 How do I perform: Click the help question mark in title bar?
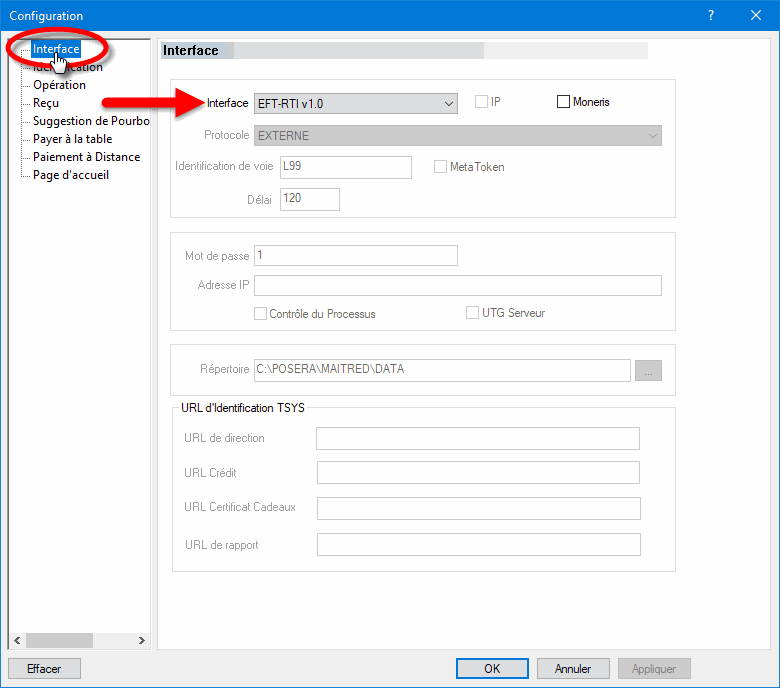tap(710, 15)
